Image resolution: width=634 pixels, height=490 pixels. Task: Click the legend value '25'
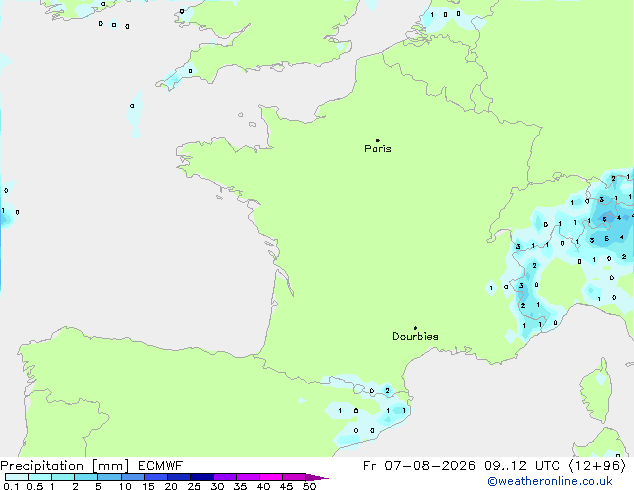point(194,486)
